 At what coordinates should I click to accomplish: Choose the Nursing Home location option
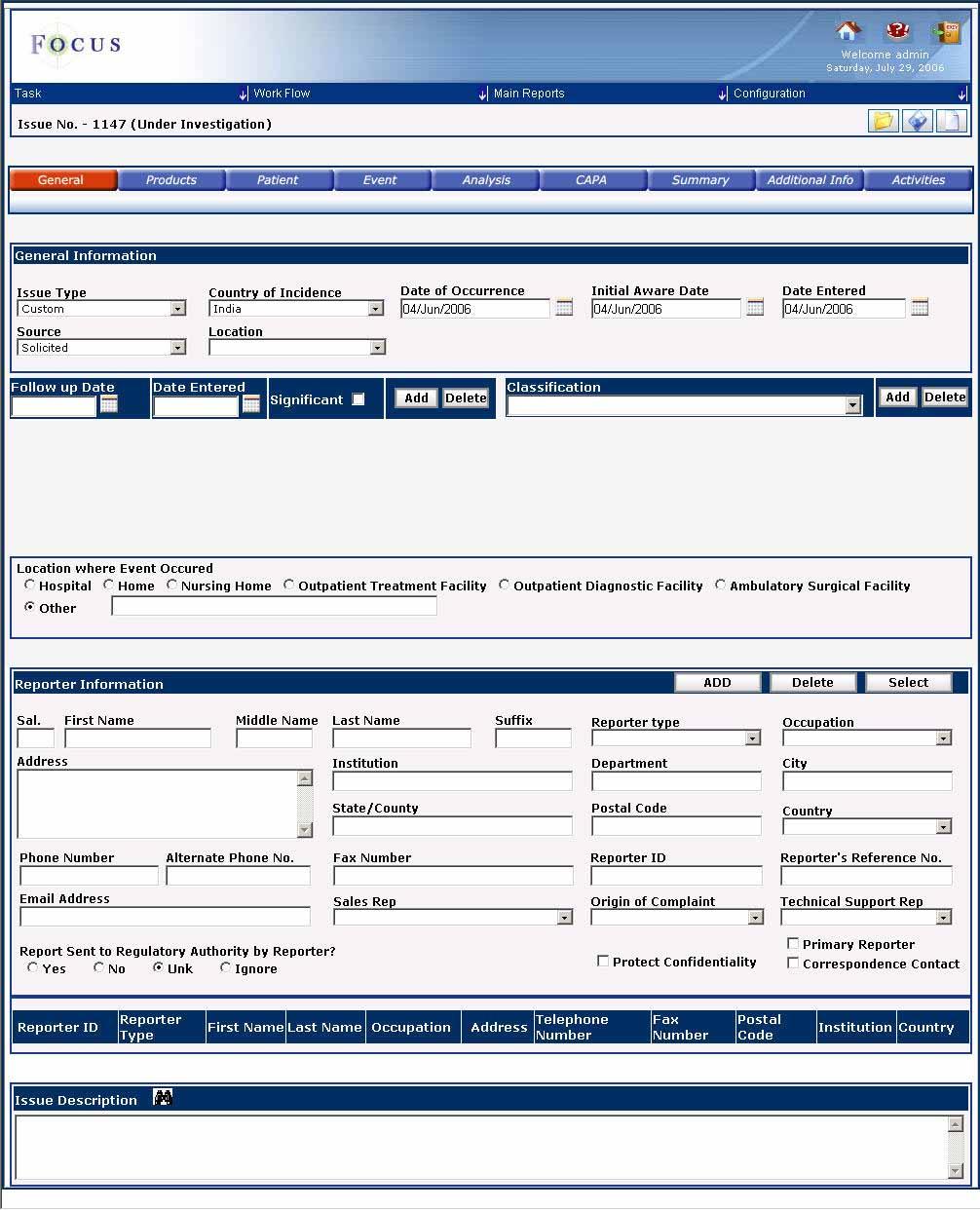pos(172,585)
